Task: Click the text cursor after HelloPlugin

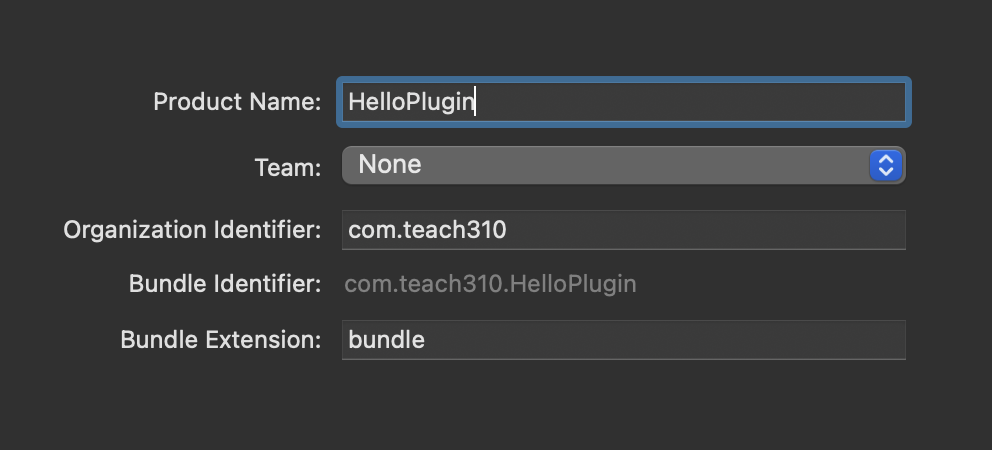Action: click(475, 102)
